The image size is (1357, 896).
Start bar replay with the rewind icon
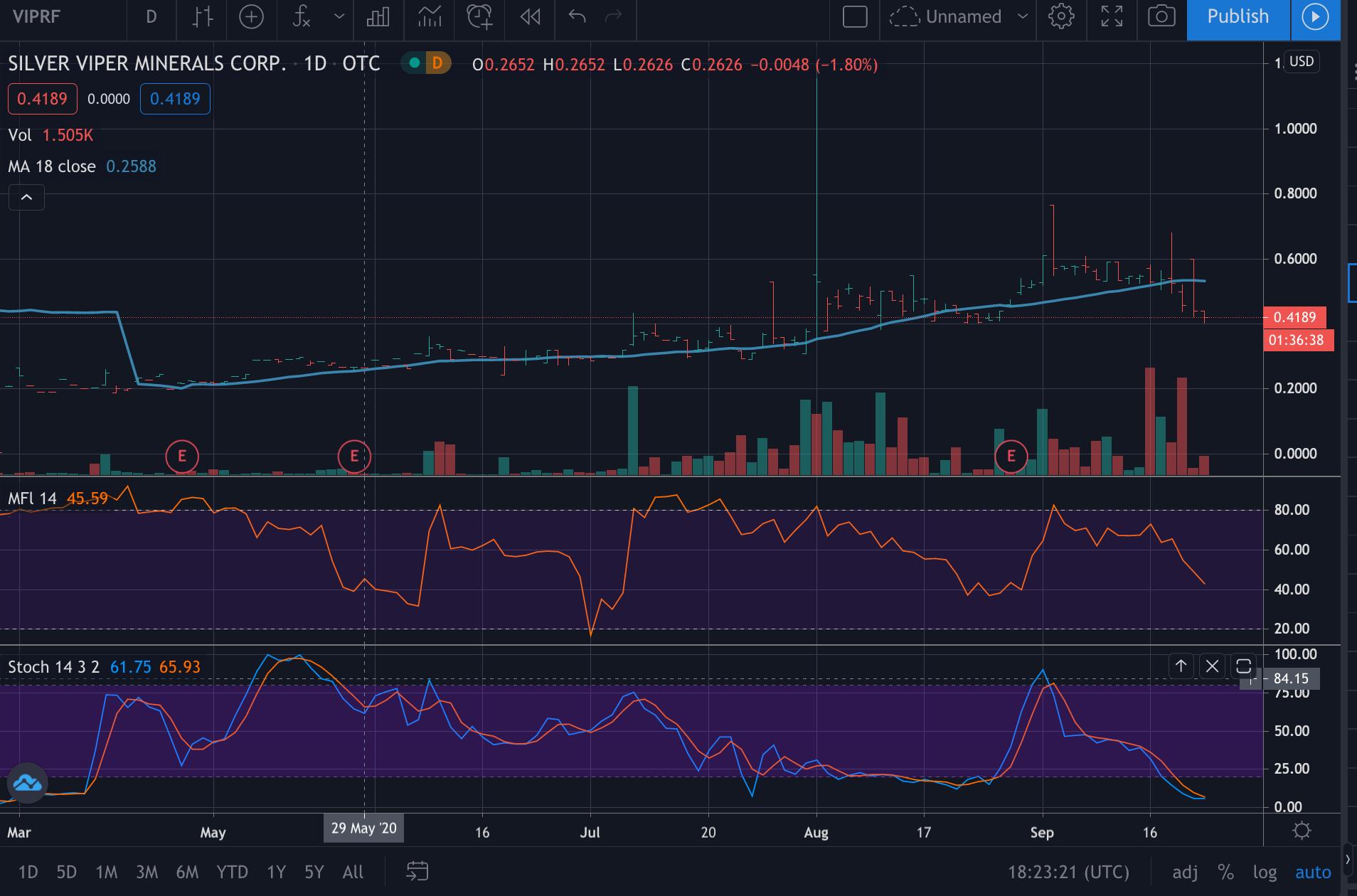click(x=530, y=16)
